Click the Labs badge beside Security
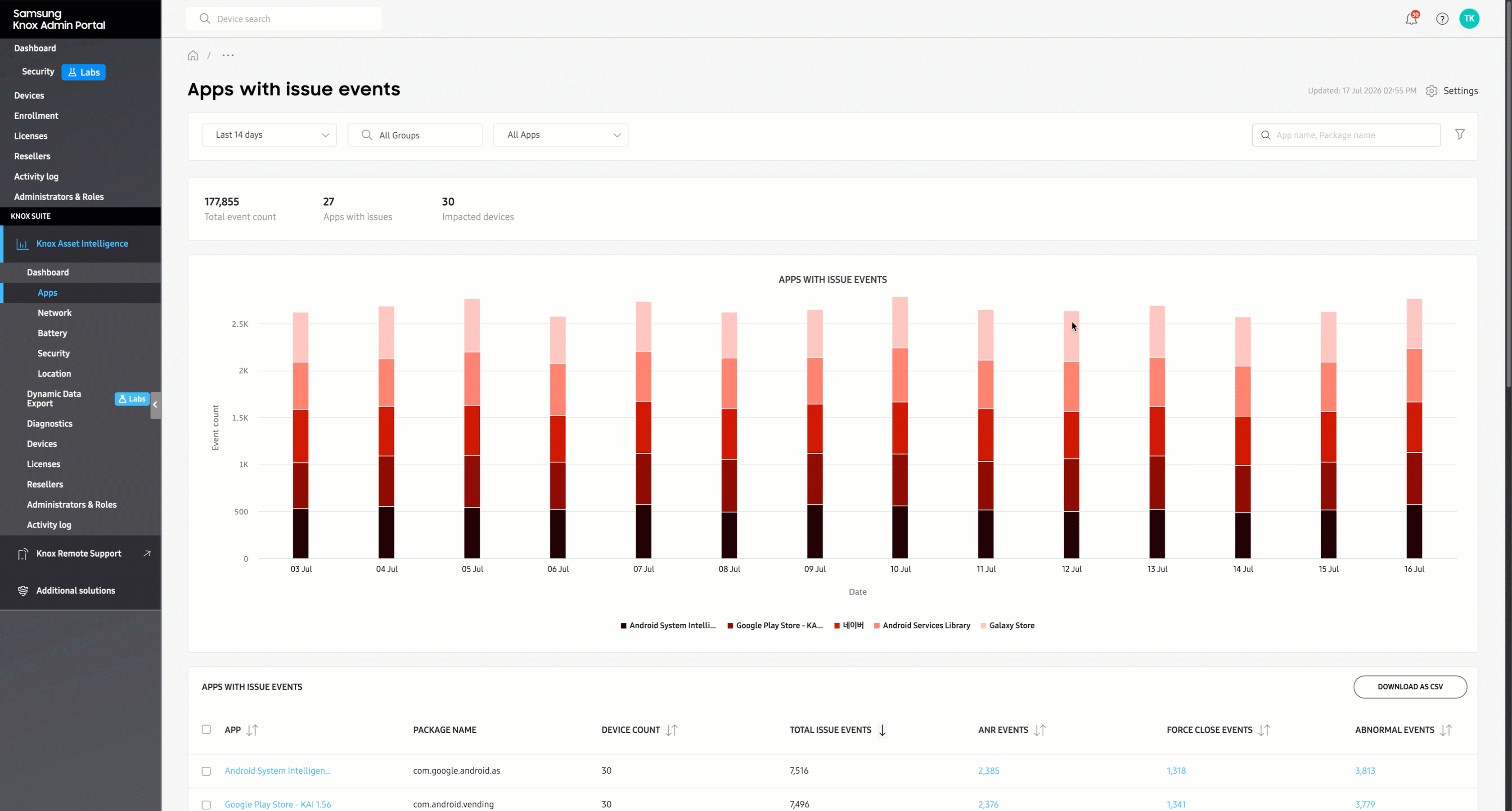1512x811 pixels. point(83,72)
